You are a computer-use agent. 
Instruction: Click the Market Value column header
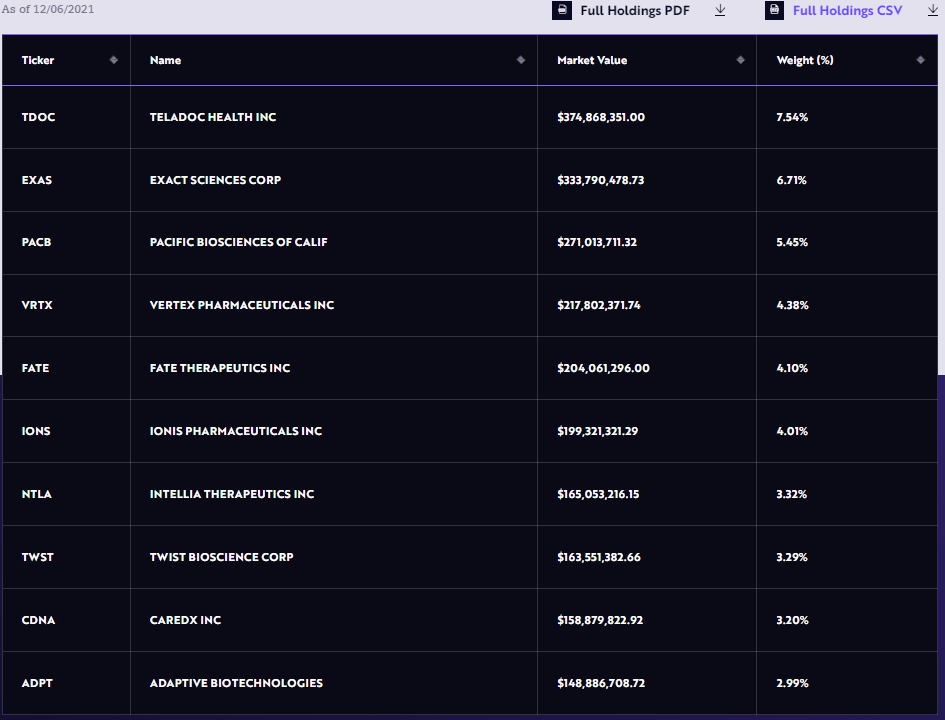(x=592, y=60)
